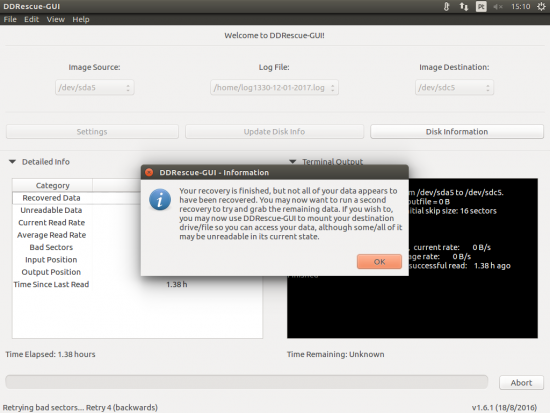The image size is (550, 413).
Task: Open the Image Source dropdown
Action: pyautogui.click(x=95, y=88)
